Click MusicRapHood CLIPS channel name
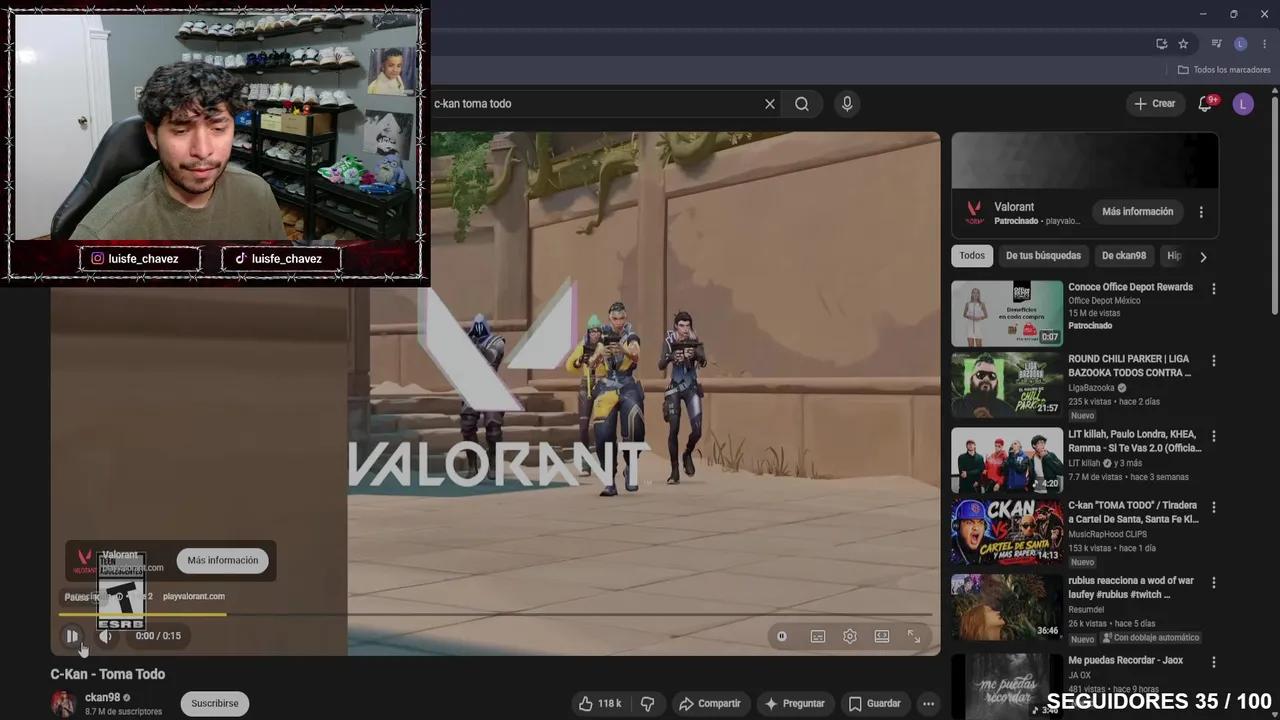The height and width of the screenshot is (720, 1280). point(1112,535)
